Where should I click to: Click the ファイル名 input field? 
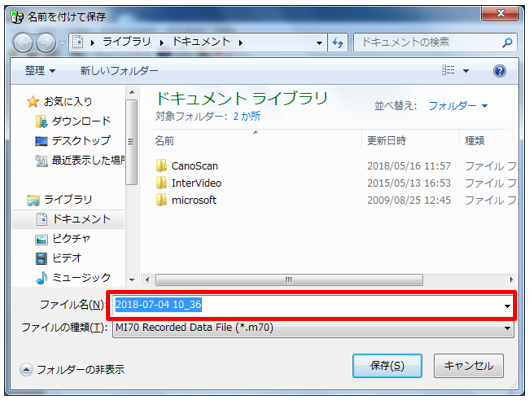click(311, 305)
